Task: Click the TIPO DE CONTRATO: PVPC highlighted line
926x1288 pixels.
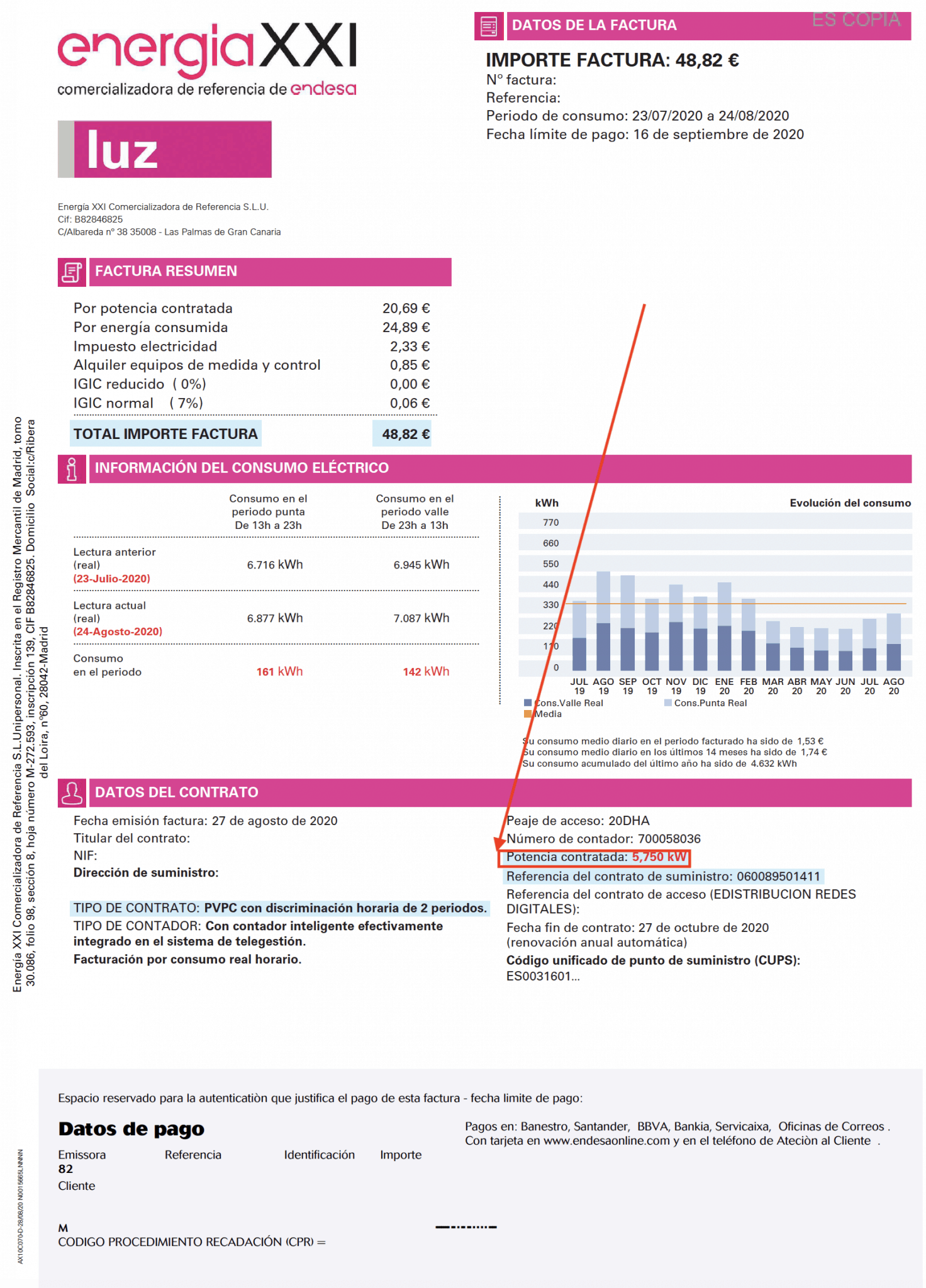Action: [x=280, y=908]
